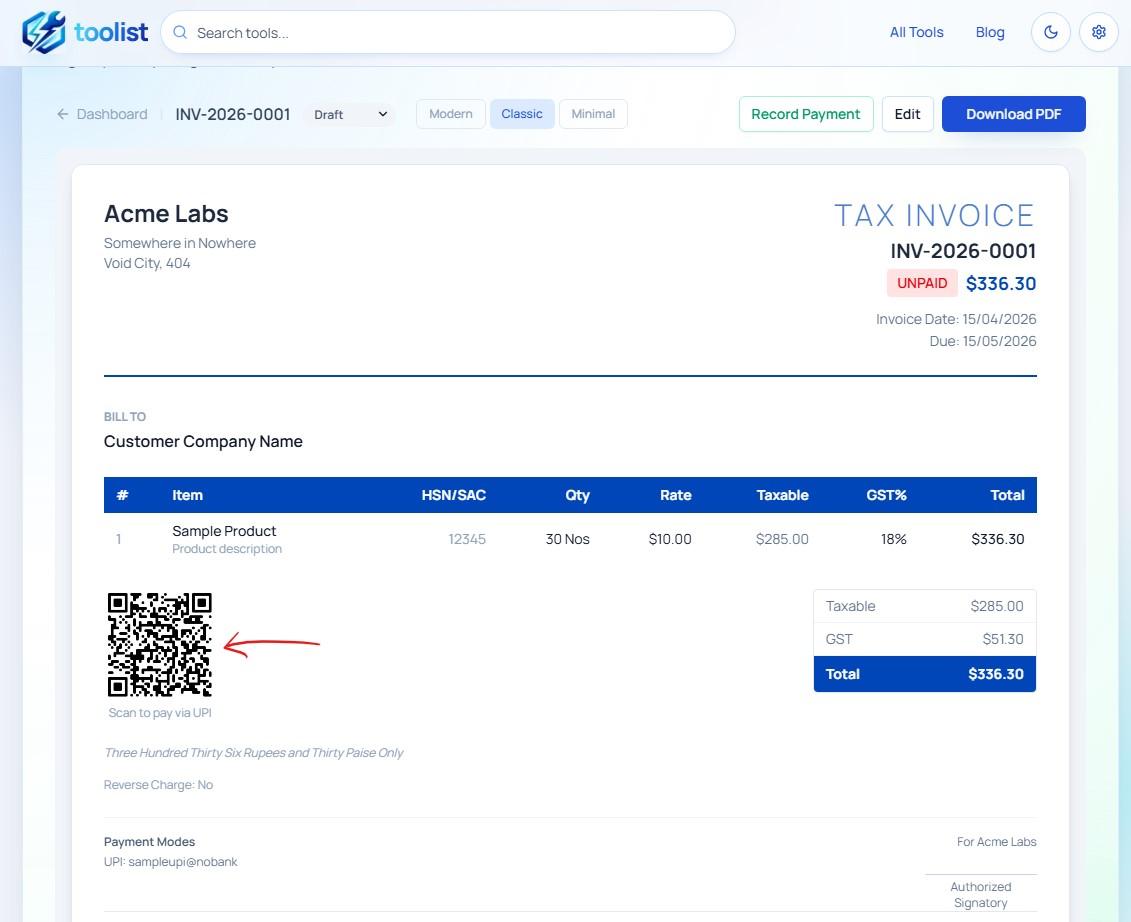
Task: Select the Minimal invoice template
Action: coord(593,113)
